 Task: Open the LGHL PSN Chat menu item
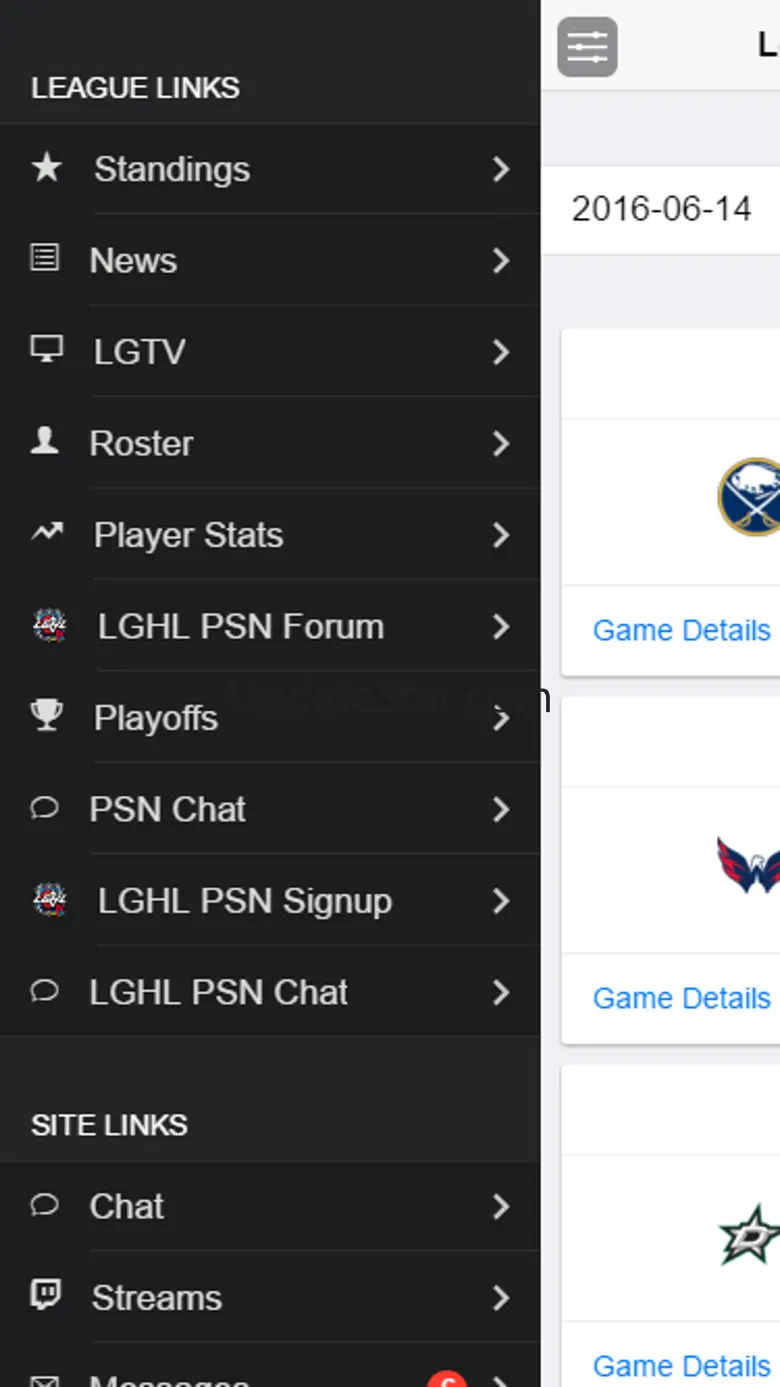pos(218,992)
